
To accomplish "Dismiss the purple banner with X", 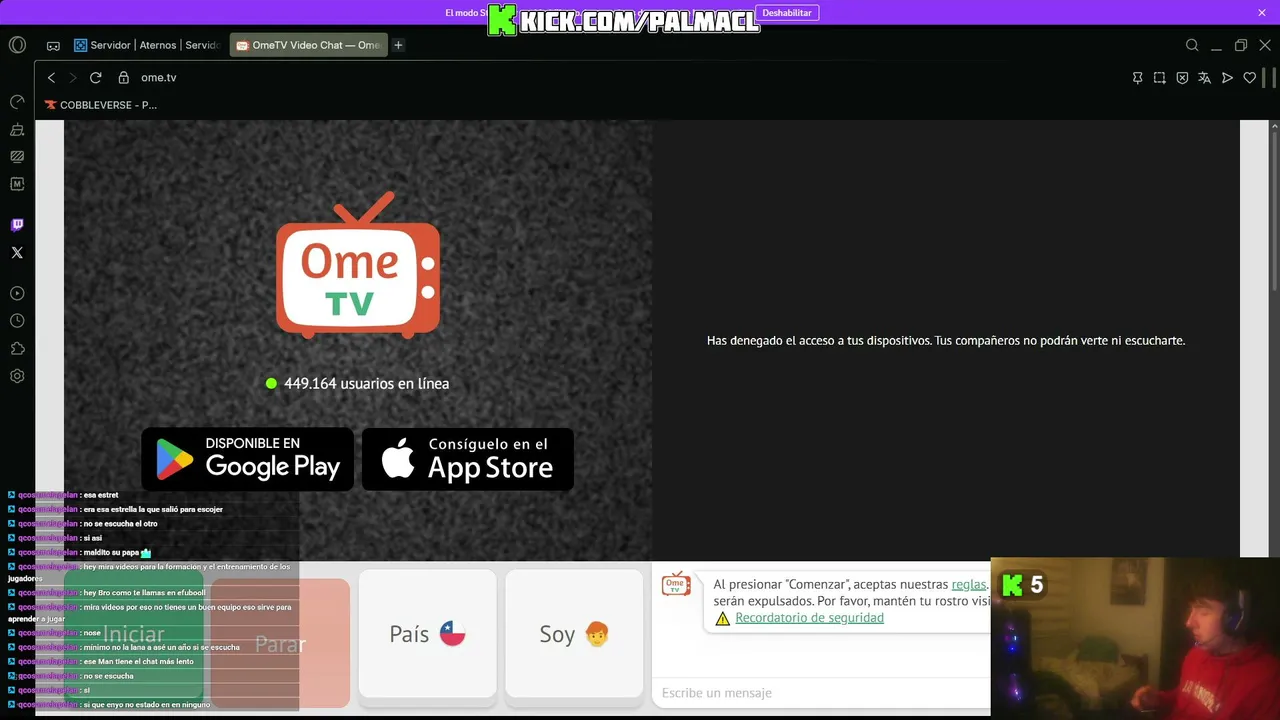I will point(1262,13).
